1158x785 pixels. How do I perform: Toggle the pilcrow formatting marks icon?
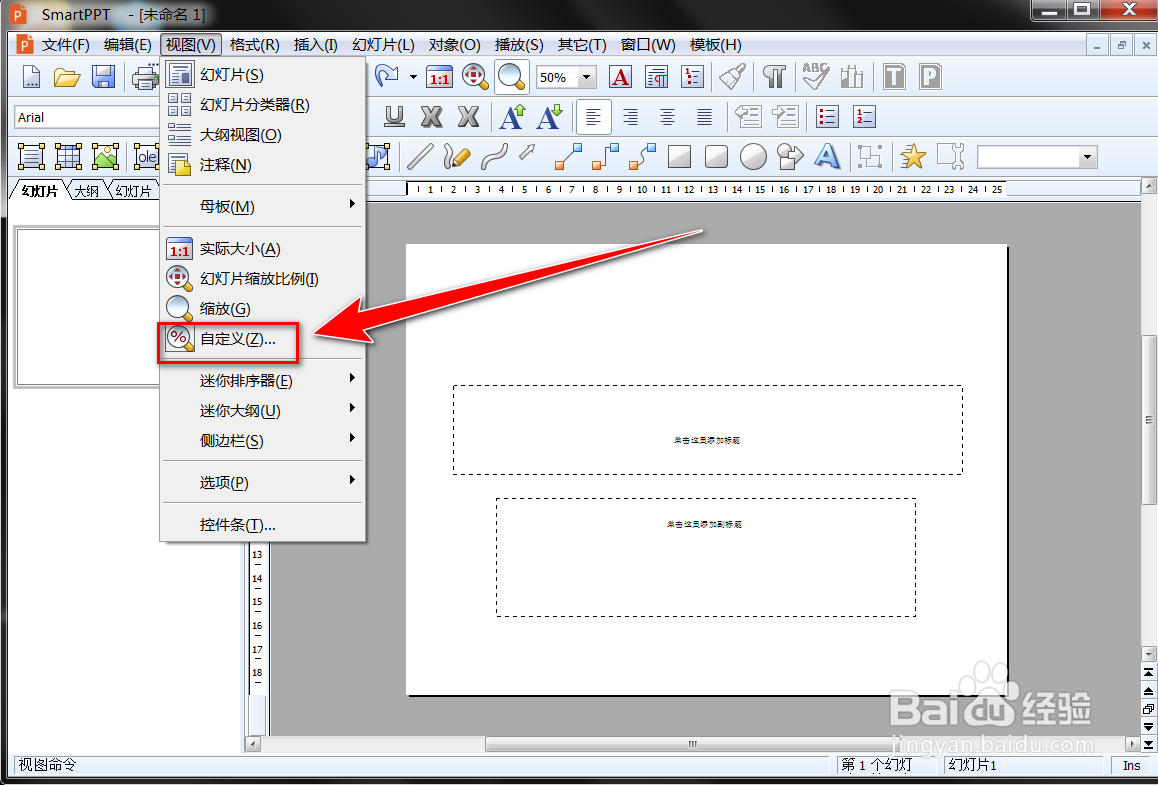click(774, 77)
